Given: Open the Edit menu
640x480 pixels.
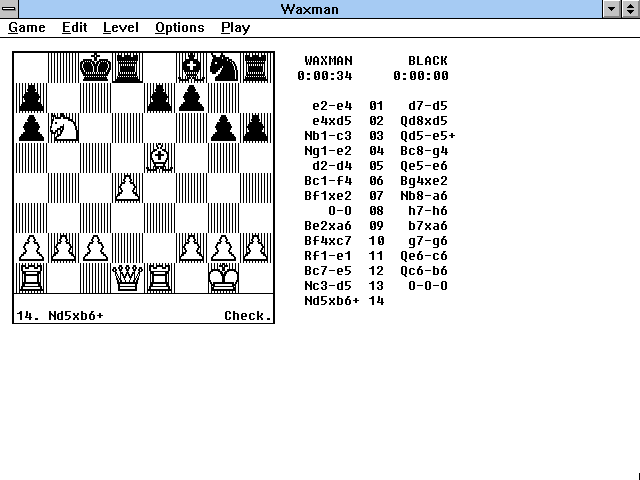Looking at the screenshot, I should coord(74,28).
